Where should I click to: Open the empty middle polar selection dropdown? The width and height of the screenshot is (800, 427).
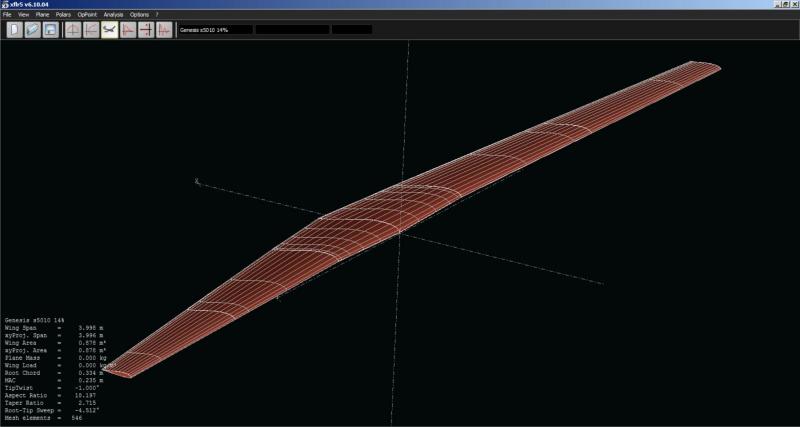tap(291, 30)
